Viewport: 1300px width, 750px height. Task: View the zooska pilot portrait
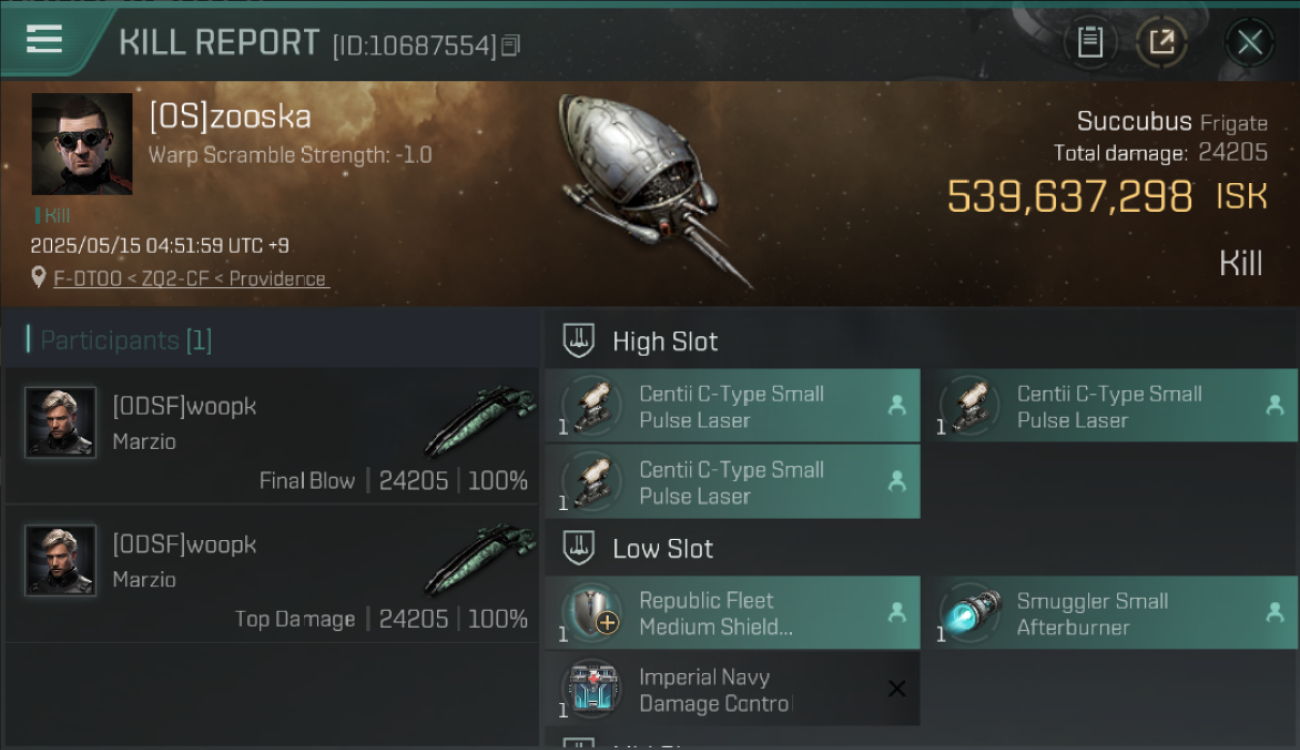[x=82, y=144]
